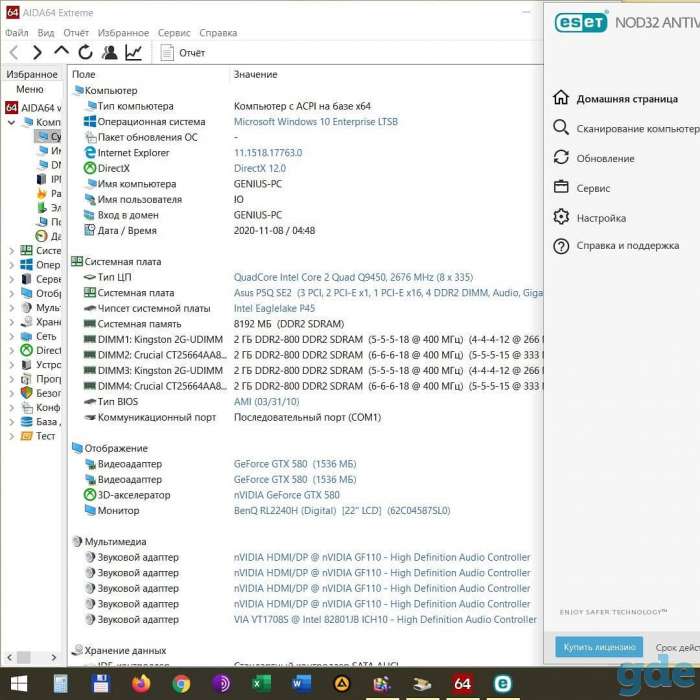The width and height of the screenshot is (700, 700).
Task: Open the graph chart icon in AIDA64 toolbar
Action: (x=133, y=52)
